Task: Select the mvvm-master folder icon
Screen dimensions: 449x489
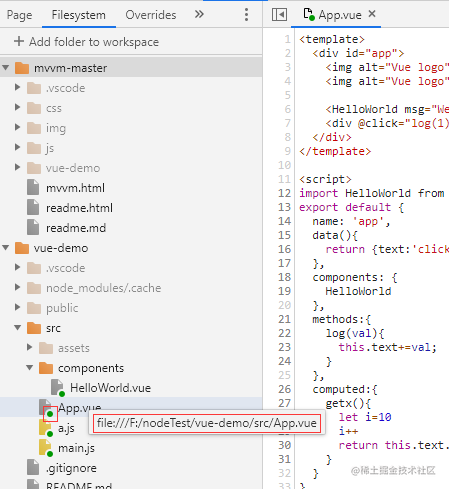Action: [x=22, y=68]
